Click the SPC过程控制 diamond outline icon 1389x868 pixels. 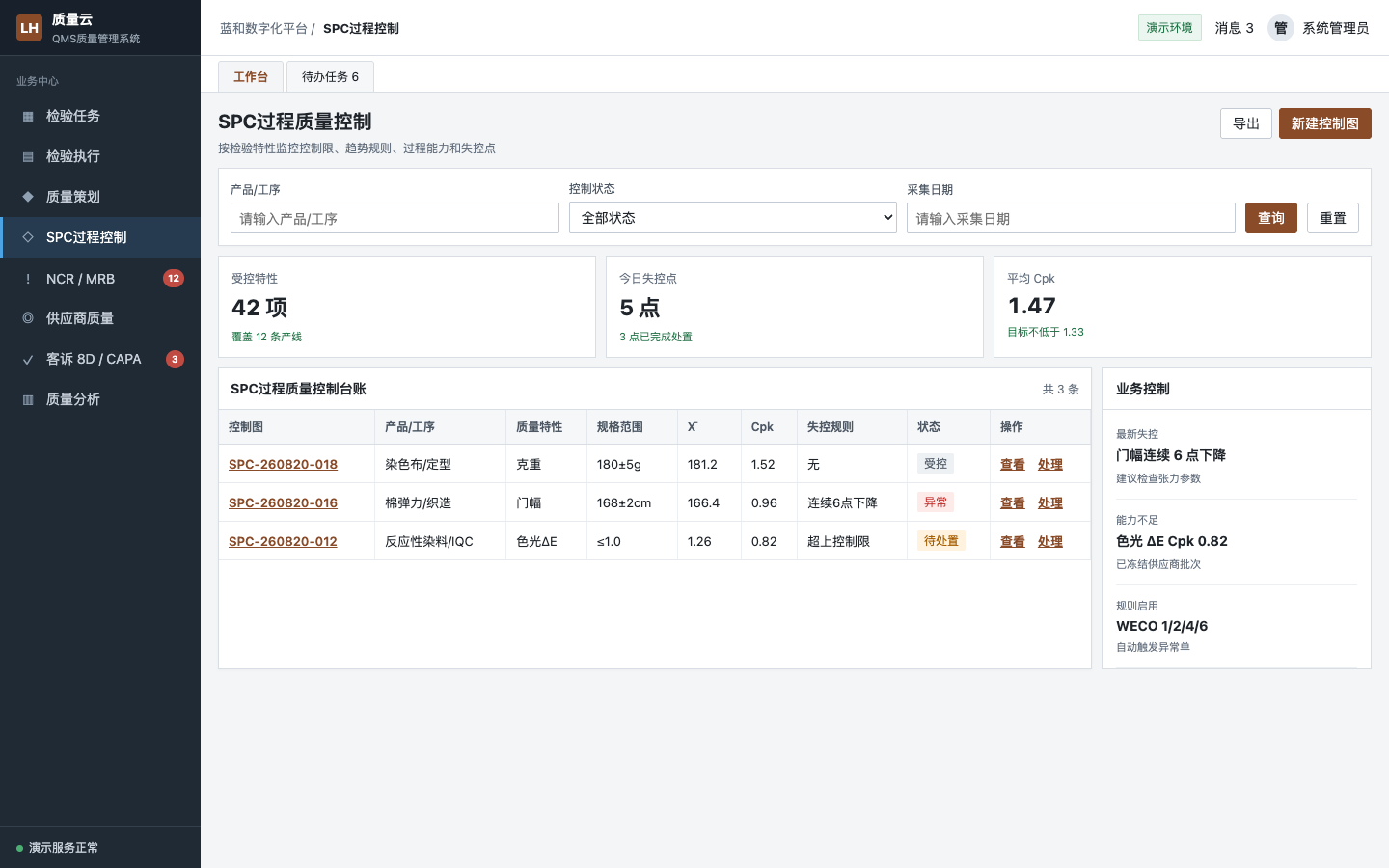[28, 237]
